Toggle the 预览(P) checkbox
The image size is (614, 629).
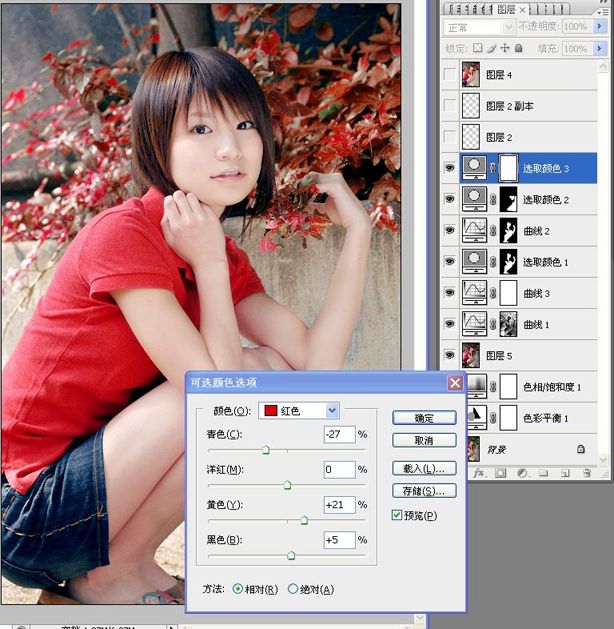[396, 515]
